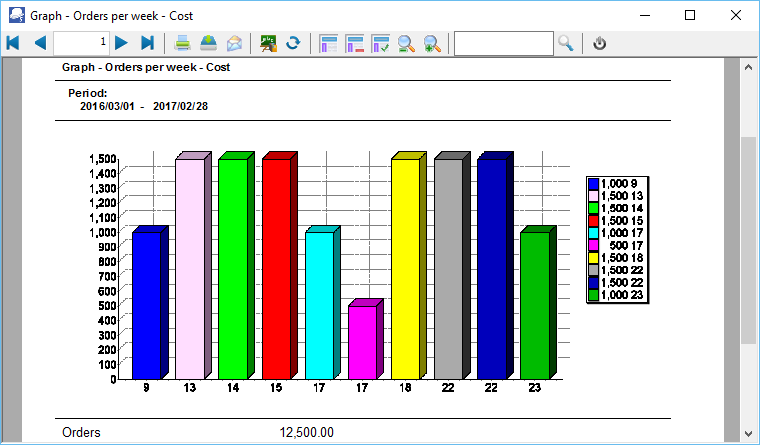This screenshot has height=445, width=760.
Task: Click the page number input field
Action: [x=81, y=43]
